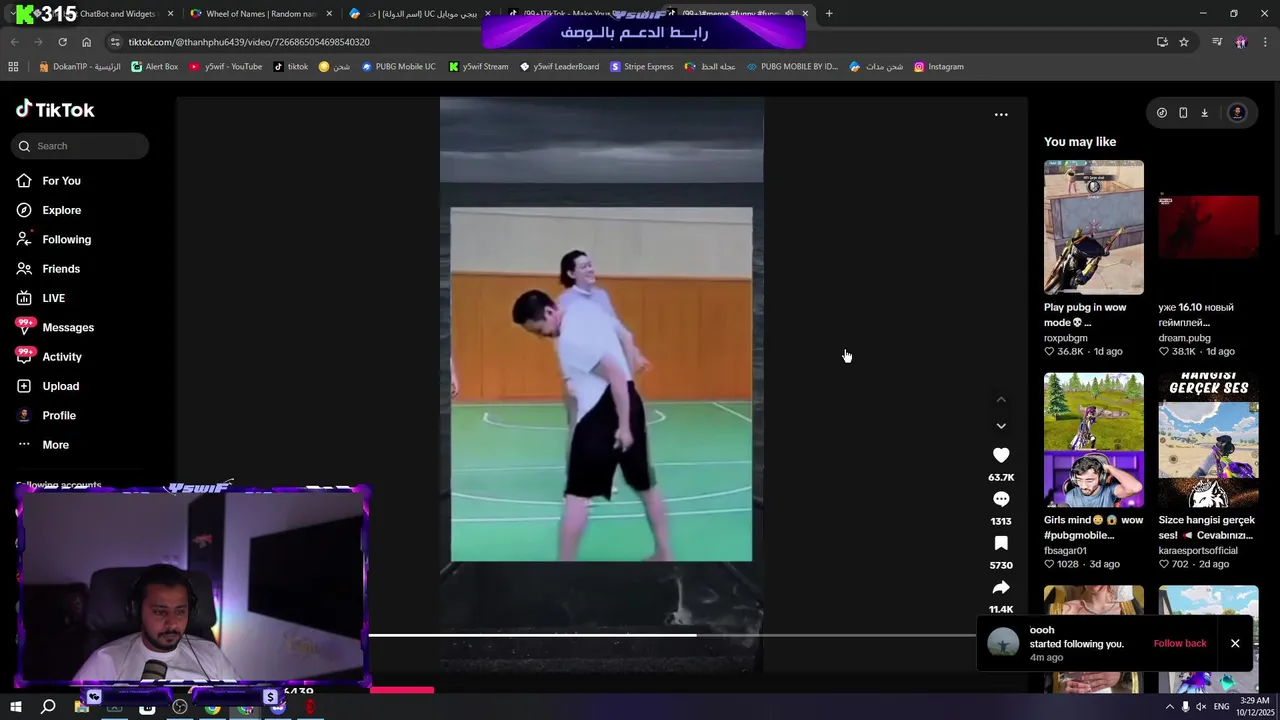Open the Activity notifications
Screen dimensions: 1280x720
(x=61, y=357)
